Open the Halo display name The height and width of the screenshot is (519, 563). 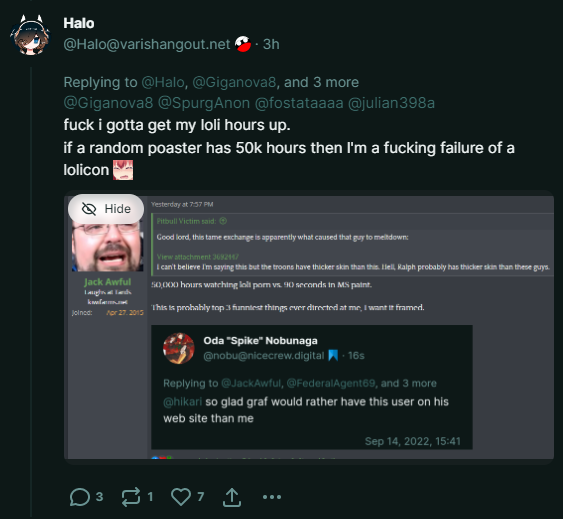[x=79, y=23]
